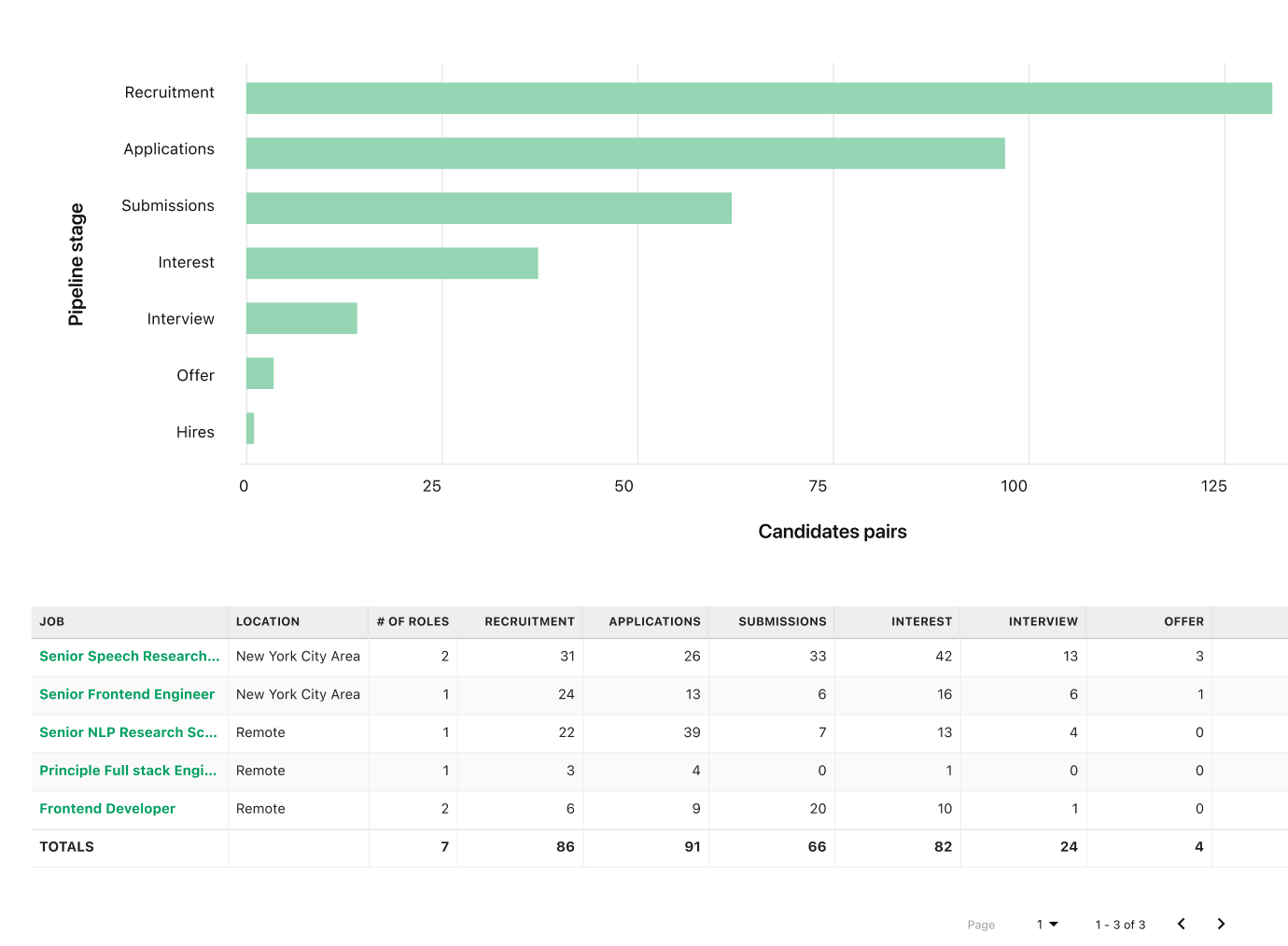Click the Interview bar in chart
The height and width of the screenshot is (946, 1288).
click(x=301, y=318)
